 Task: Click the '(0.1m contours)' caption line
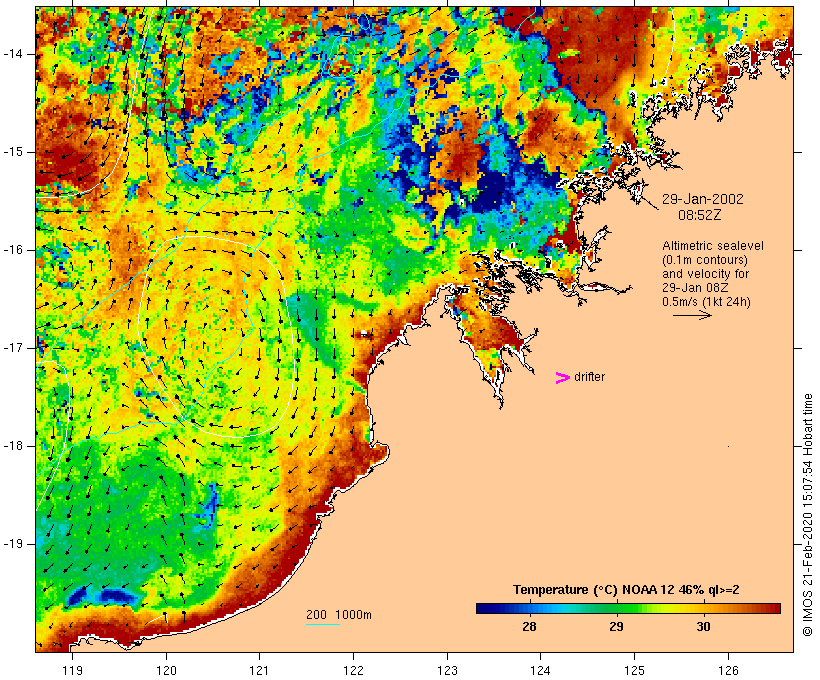tap(705, 260)
